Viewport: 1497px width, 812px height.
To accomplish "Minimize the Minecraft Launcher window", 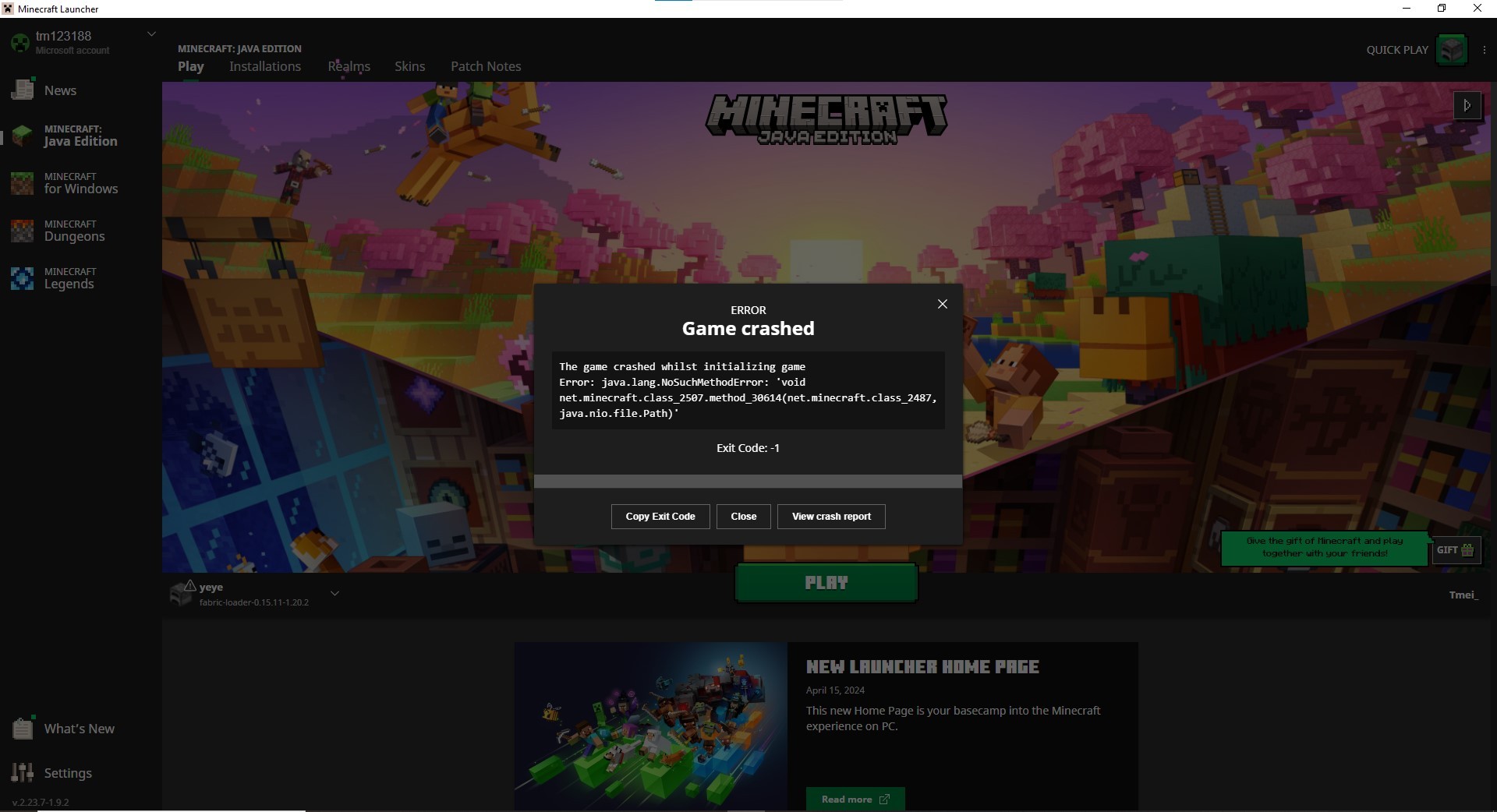I will 1407,9.
